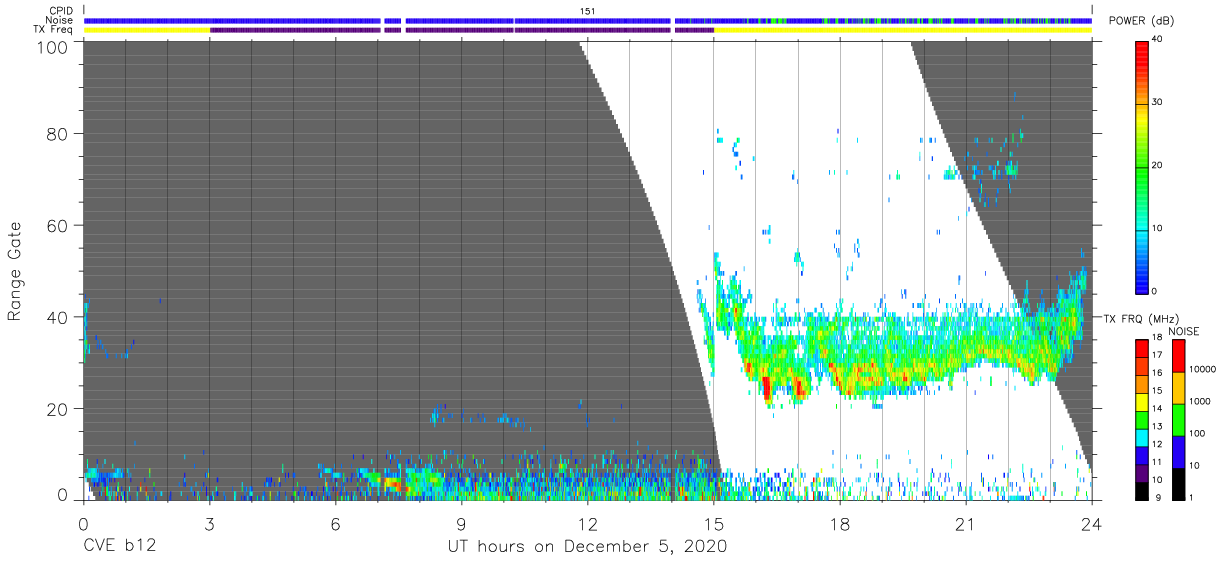Screen dimensions: 1228x567
Task: Click the 100 tick on NOISE legend
Action: point(1199,433)
